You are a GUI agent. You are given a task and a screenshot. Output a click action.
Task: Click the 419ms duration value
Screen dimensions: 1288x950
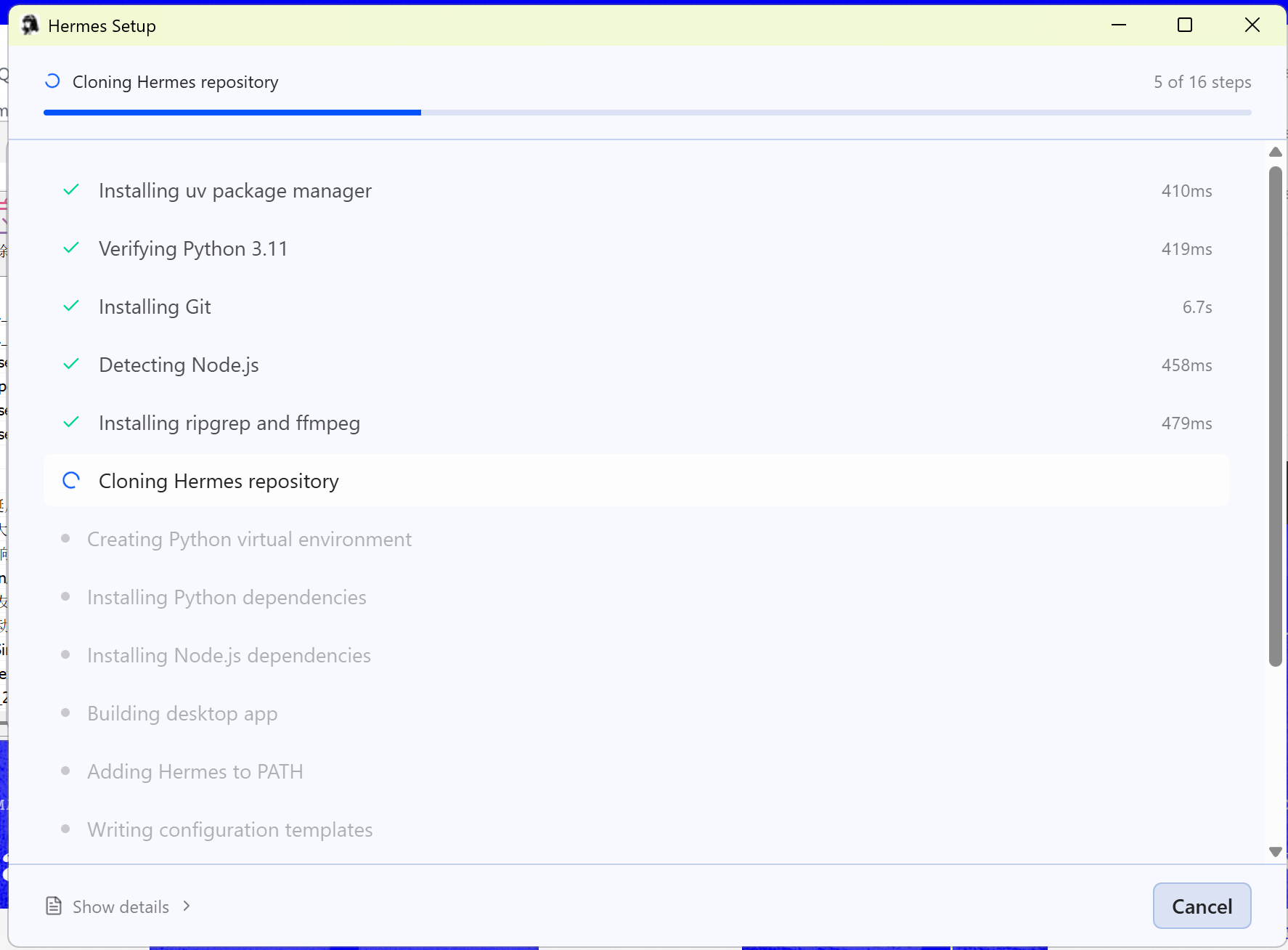coord(1186,249)
